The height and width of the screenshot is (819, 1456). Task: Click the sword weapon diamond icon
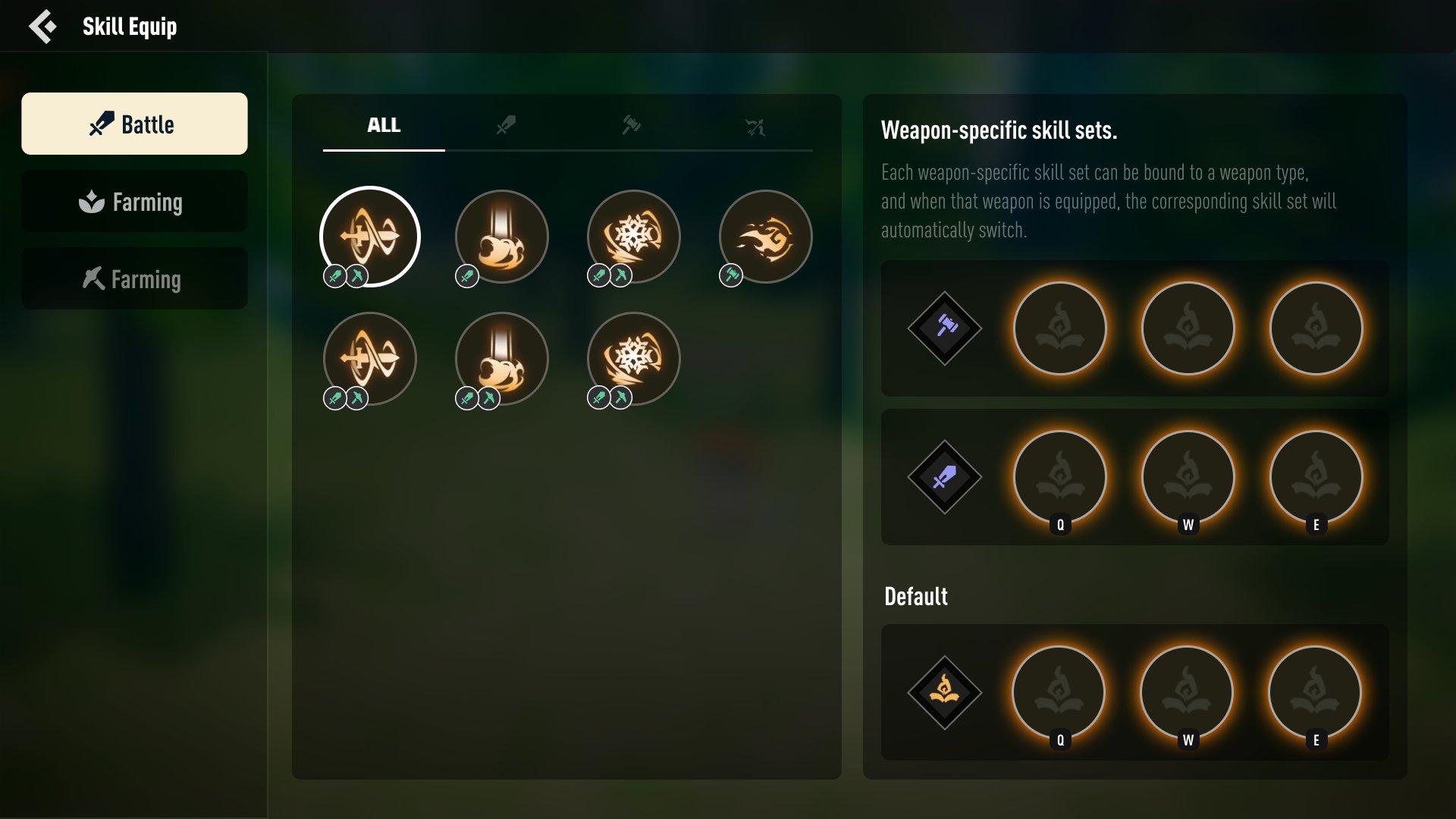(944, 477)
